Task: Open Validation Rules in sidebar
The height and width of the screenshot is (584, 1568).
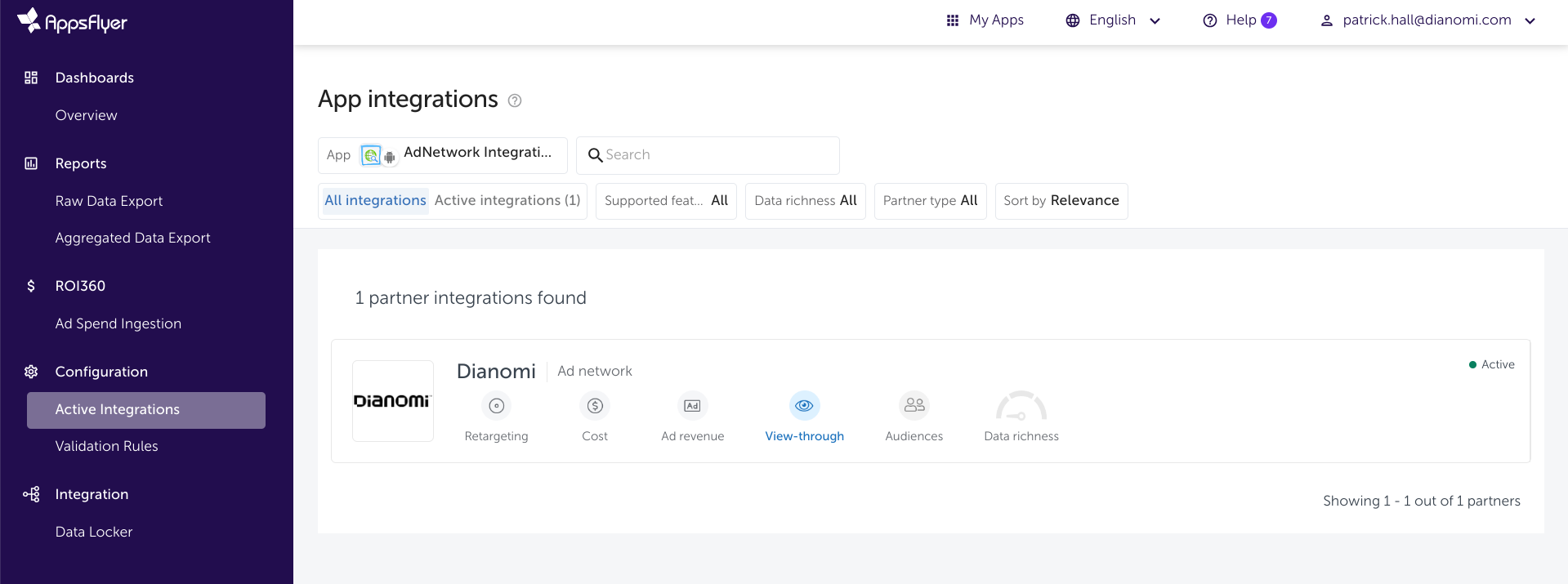Action: [107, 446]
